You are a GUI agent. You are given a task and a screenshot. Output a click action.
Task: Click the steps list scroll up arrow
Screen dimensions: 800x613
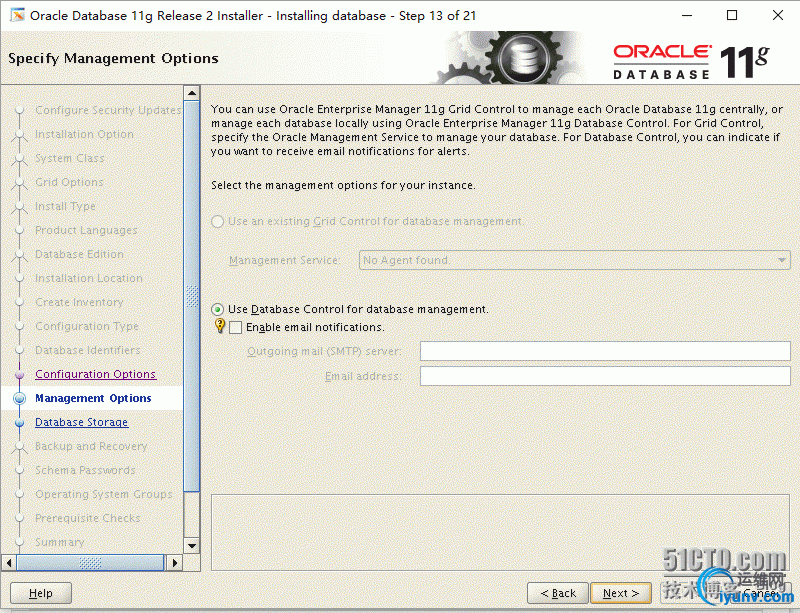tap(192, 93)
